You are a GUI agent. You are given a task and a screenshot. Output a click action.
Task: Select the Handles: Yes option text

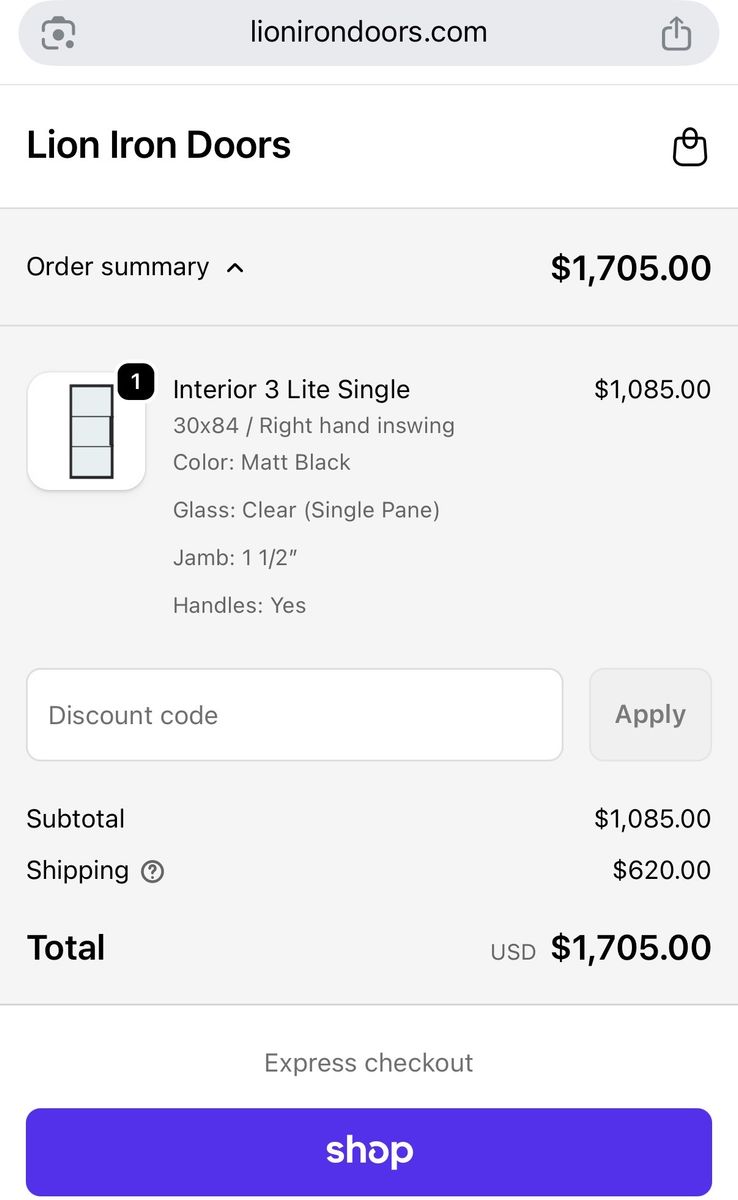click(x=239, y=605)
